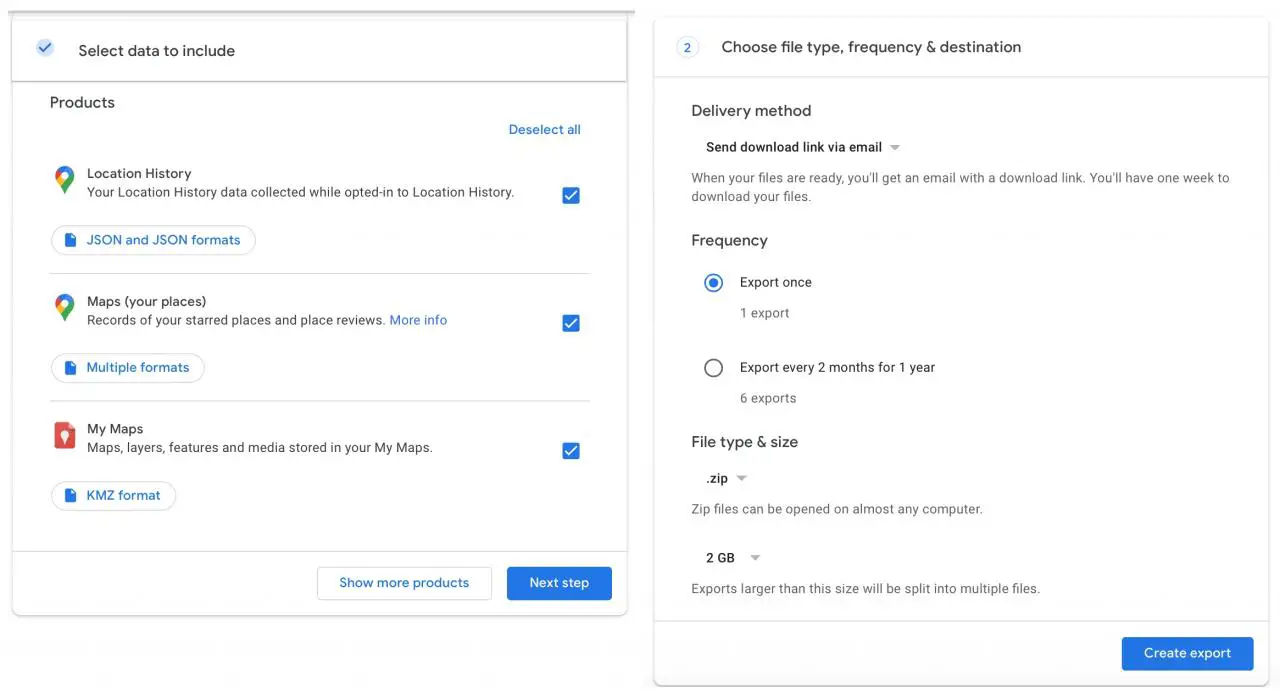Click the step 2 number circle icon
This screenshot has height=692, width=1280.
(x=687, y=48)
